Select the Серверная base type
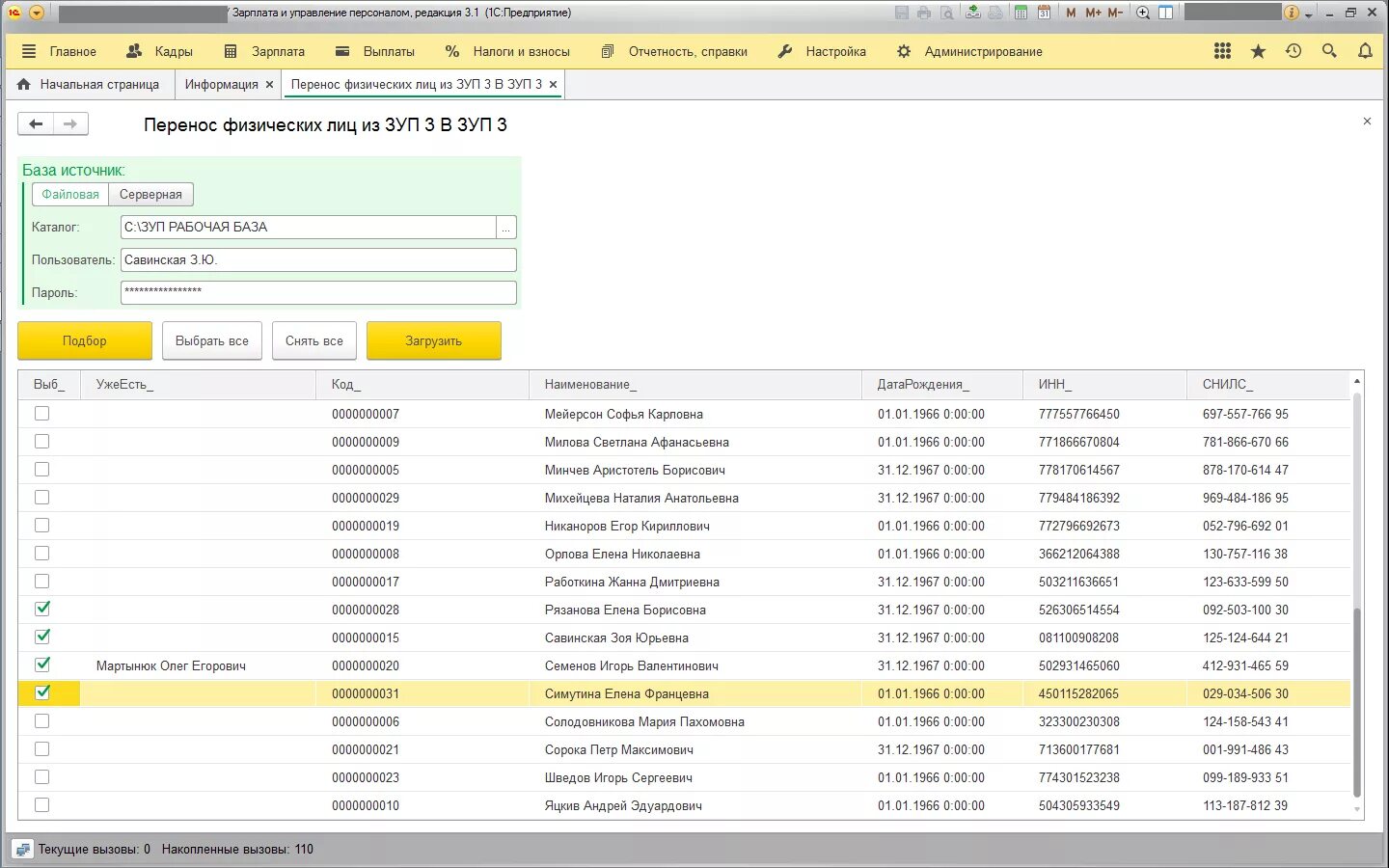Screen dimensions: 1389x868 point(150,194)
